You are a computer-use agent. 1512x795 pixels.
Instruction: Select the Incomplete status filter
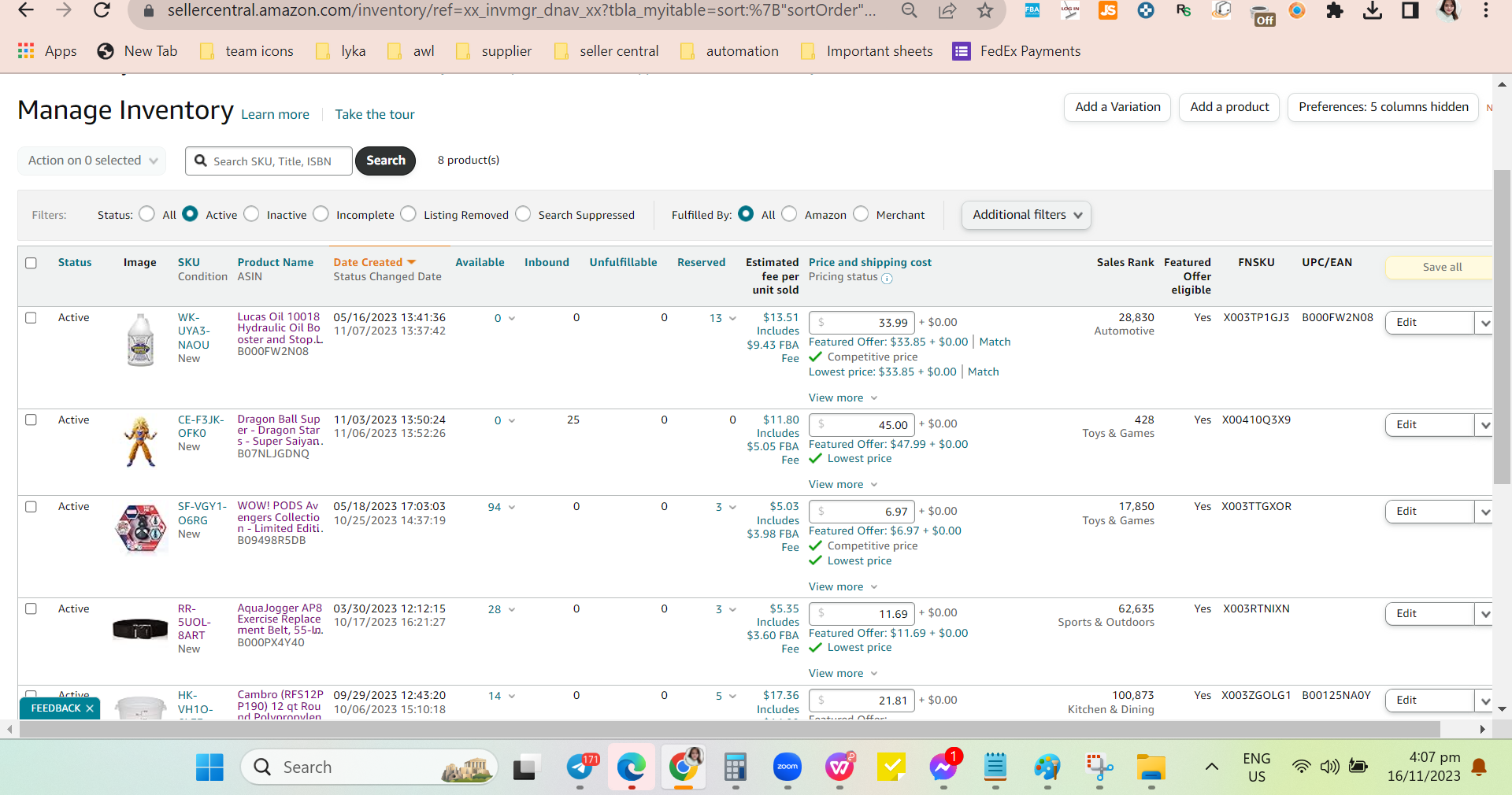321,214
